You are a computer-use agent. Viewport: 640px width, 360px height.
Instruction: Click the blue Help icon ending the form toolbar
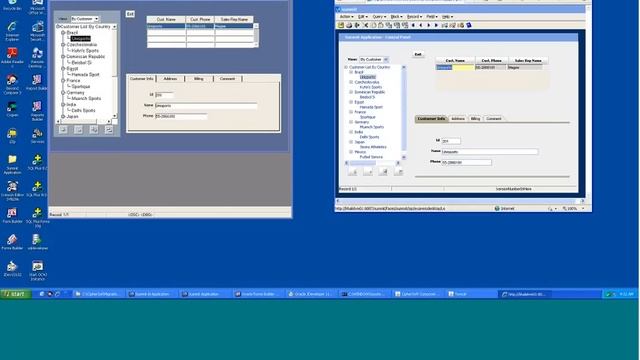(x=469, y=25)
